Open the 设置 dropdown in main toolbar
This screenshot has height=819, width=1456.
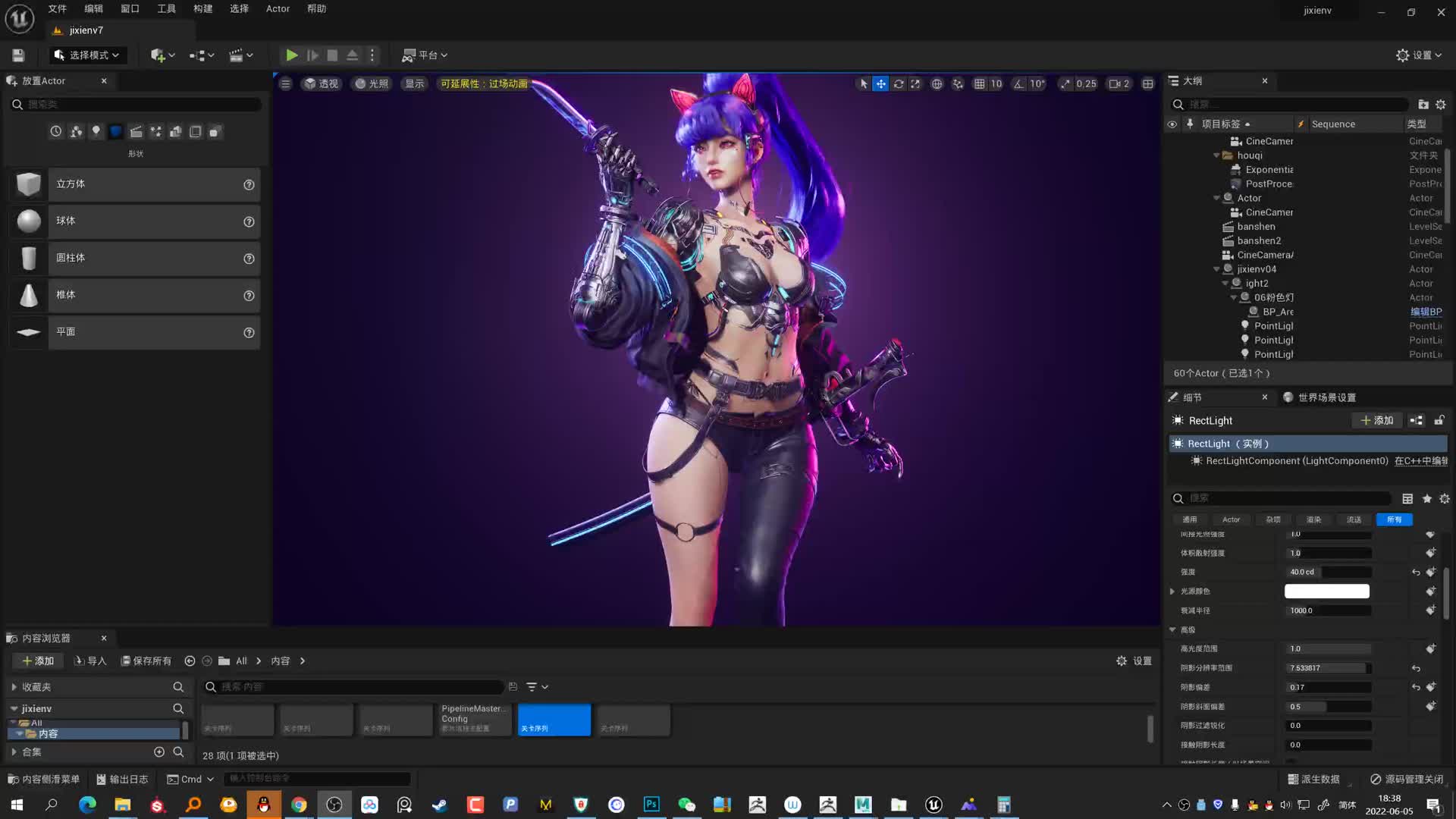(1419, 55)
